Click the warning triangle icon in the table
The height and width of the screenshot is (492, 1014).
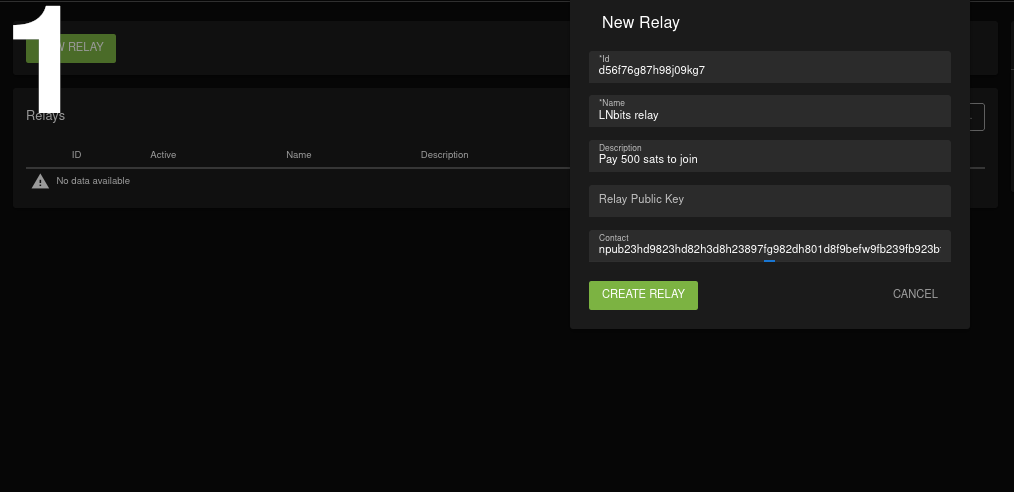click(x=40, y=181)
